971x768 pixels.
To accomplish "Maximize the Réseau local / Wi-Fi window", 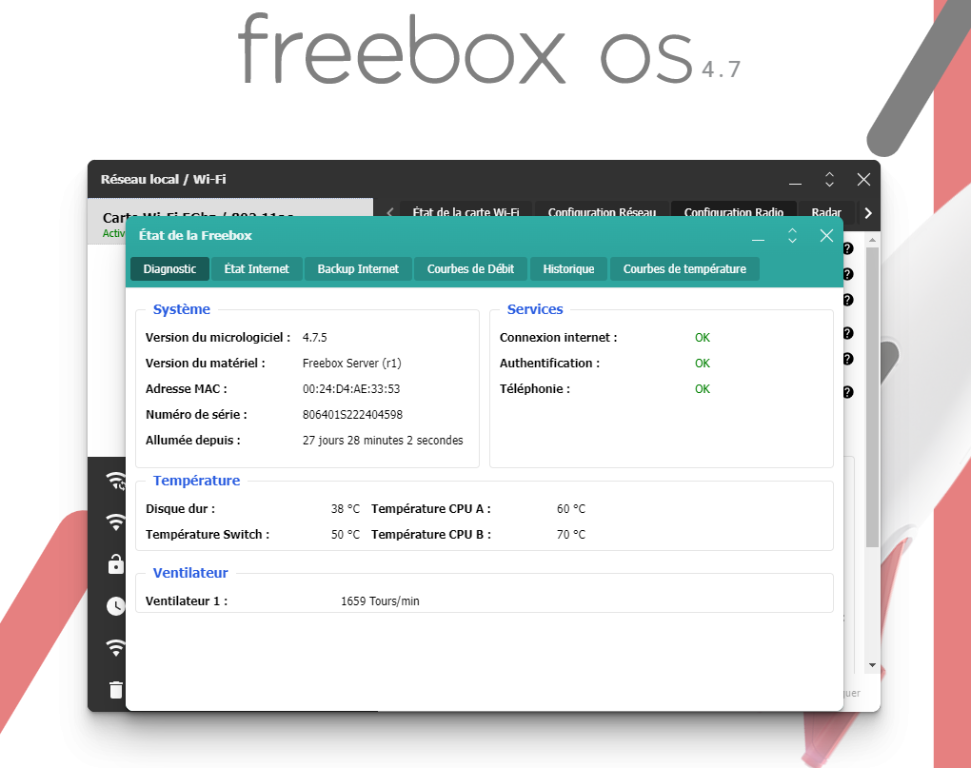I will click(829, 180).
